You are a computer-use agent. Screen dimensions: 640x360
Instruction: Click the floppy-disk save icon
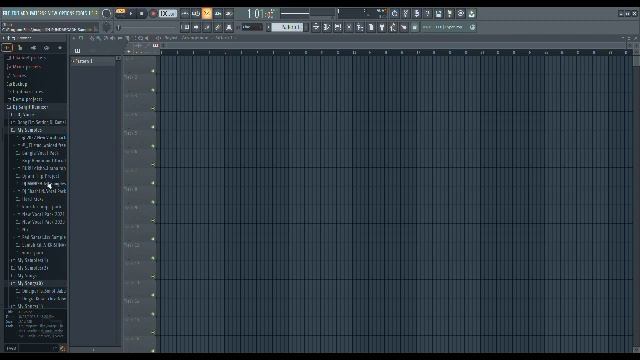[x=438, y=13]
